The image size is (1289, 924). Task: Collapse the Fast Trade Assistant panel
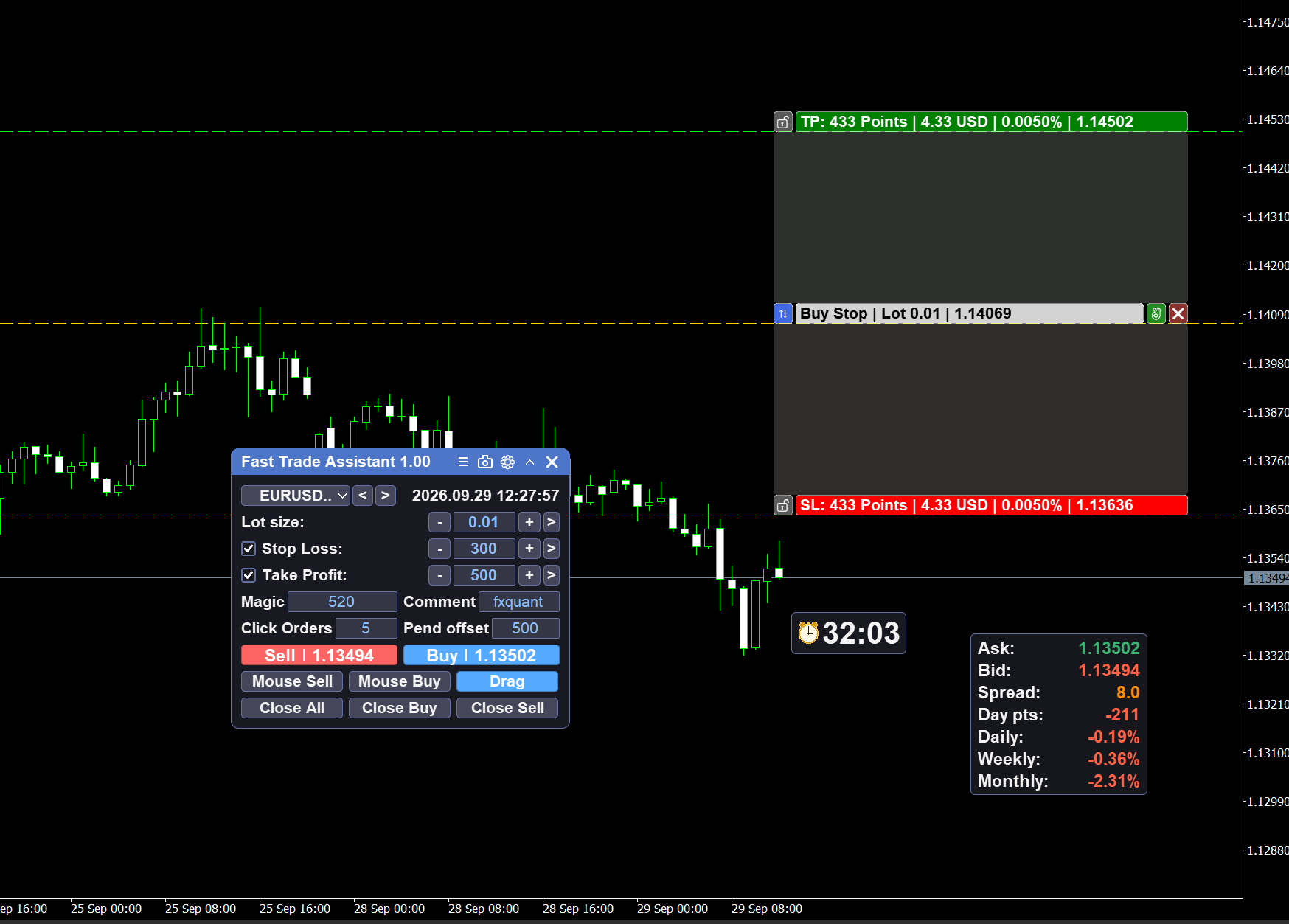tap(529, 462)
